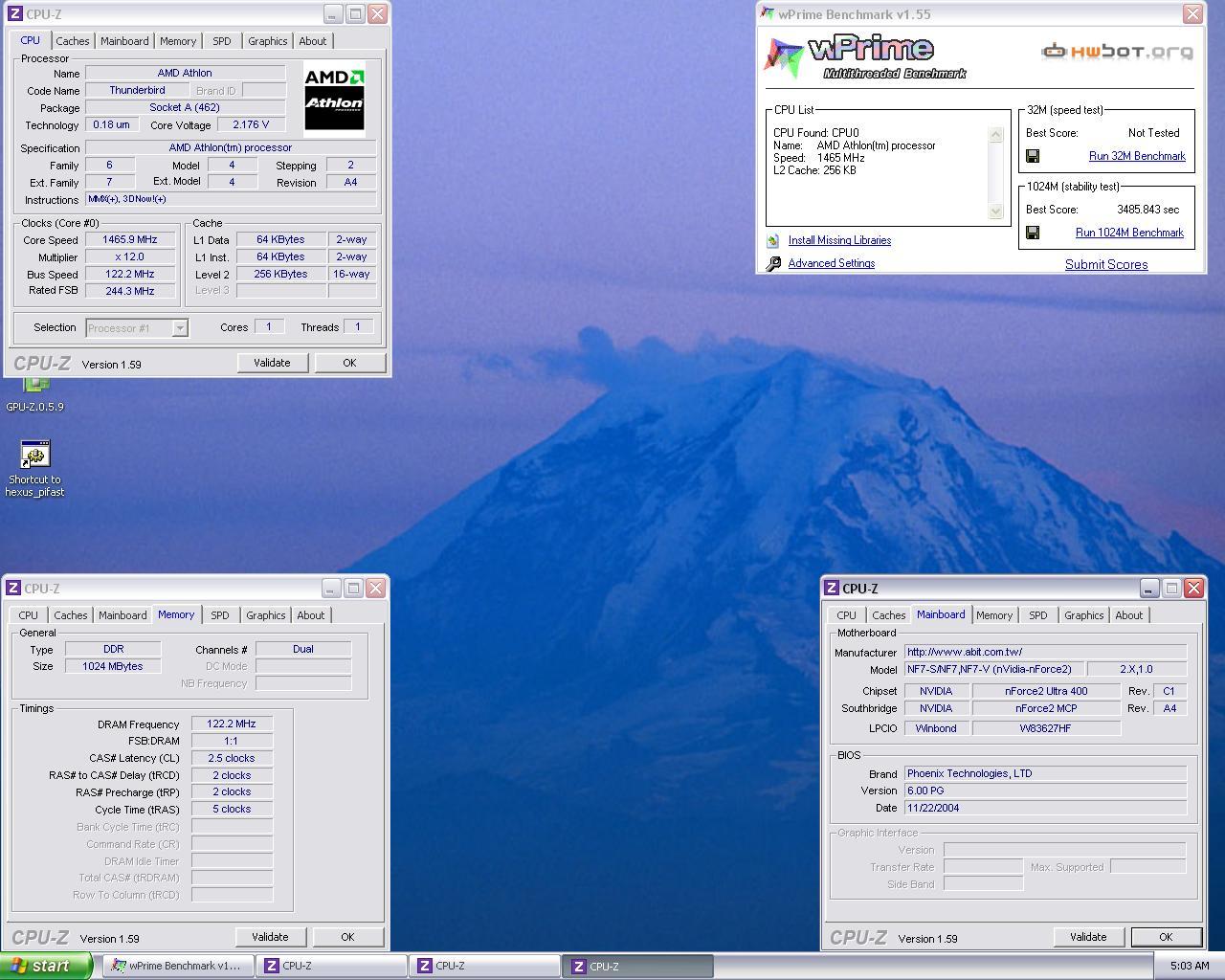Open the Caches tab in the top CPU-Z window

73,41
